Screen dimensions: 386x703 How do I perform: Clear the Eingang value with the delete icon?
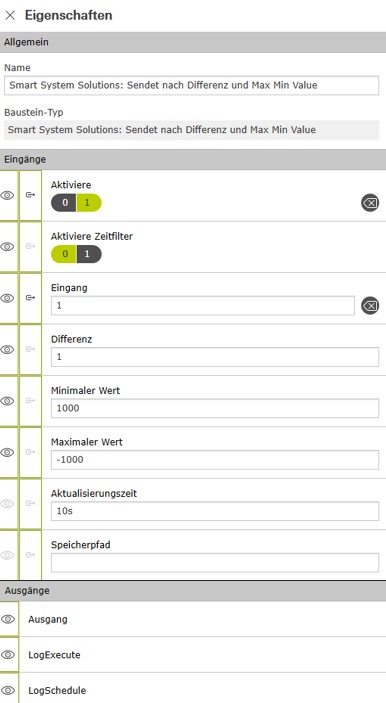tap(370, 306)
